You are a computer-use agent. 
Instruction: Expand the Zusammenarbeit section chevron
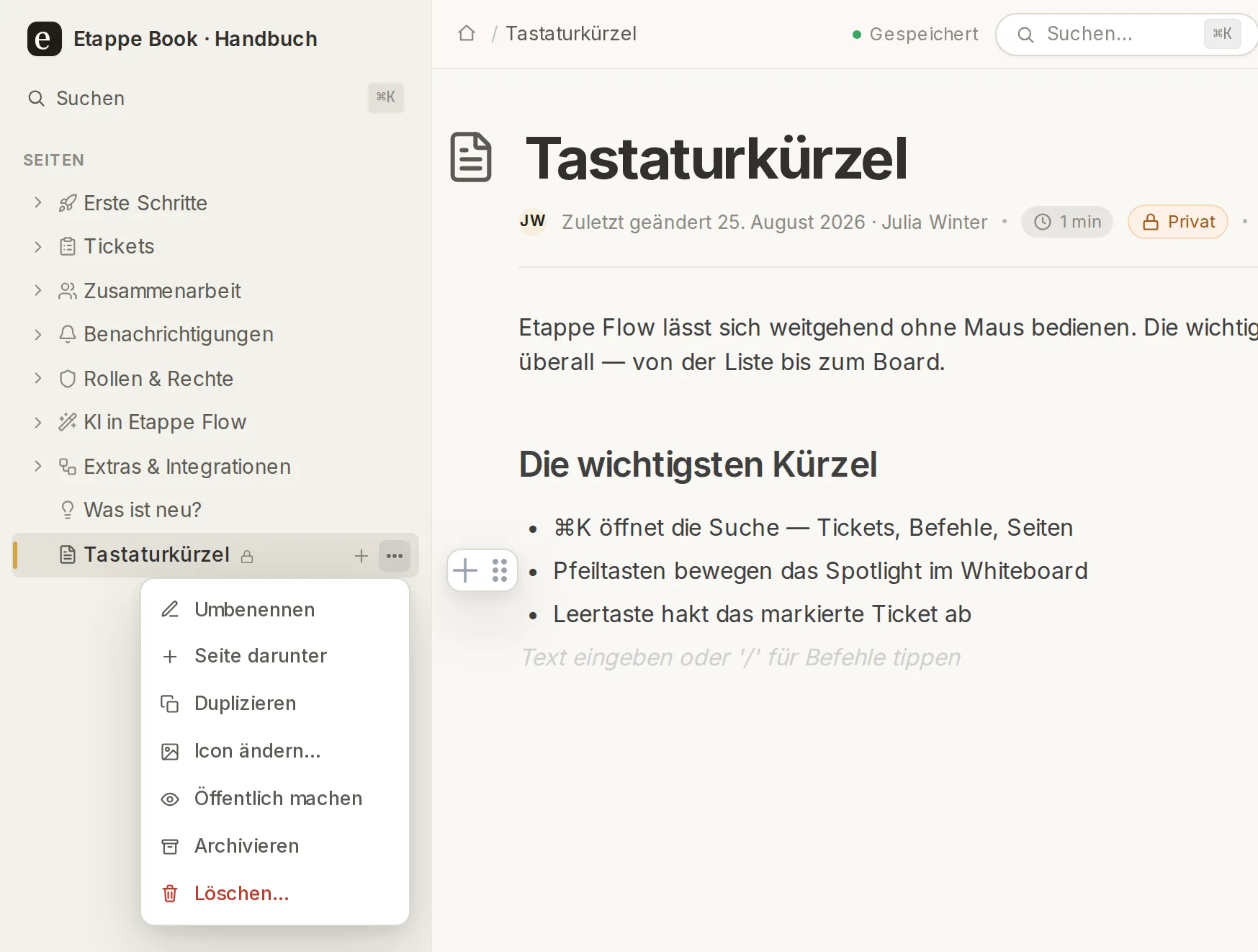pyautogui.click(x=38, y=290)
